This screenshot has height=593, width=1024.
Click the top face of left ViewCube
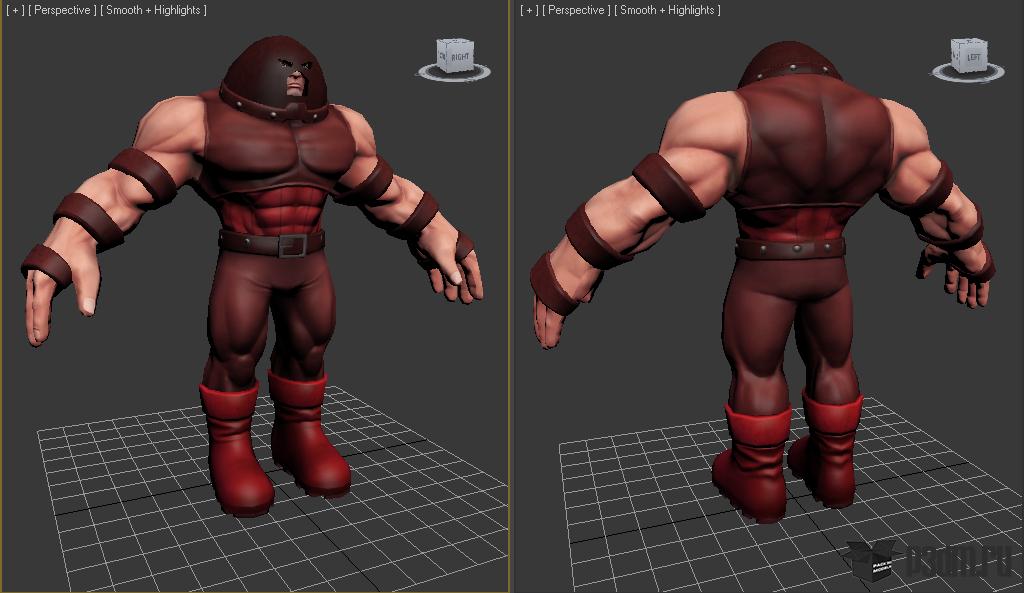coord(455,42)
